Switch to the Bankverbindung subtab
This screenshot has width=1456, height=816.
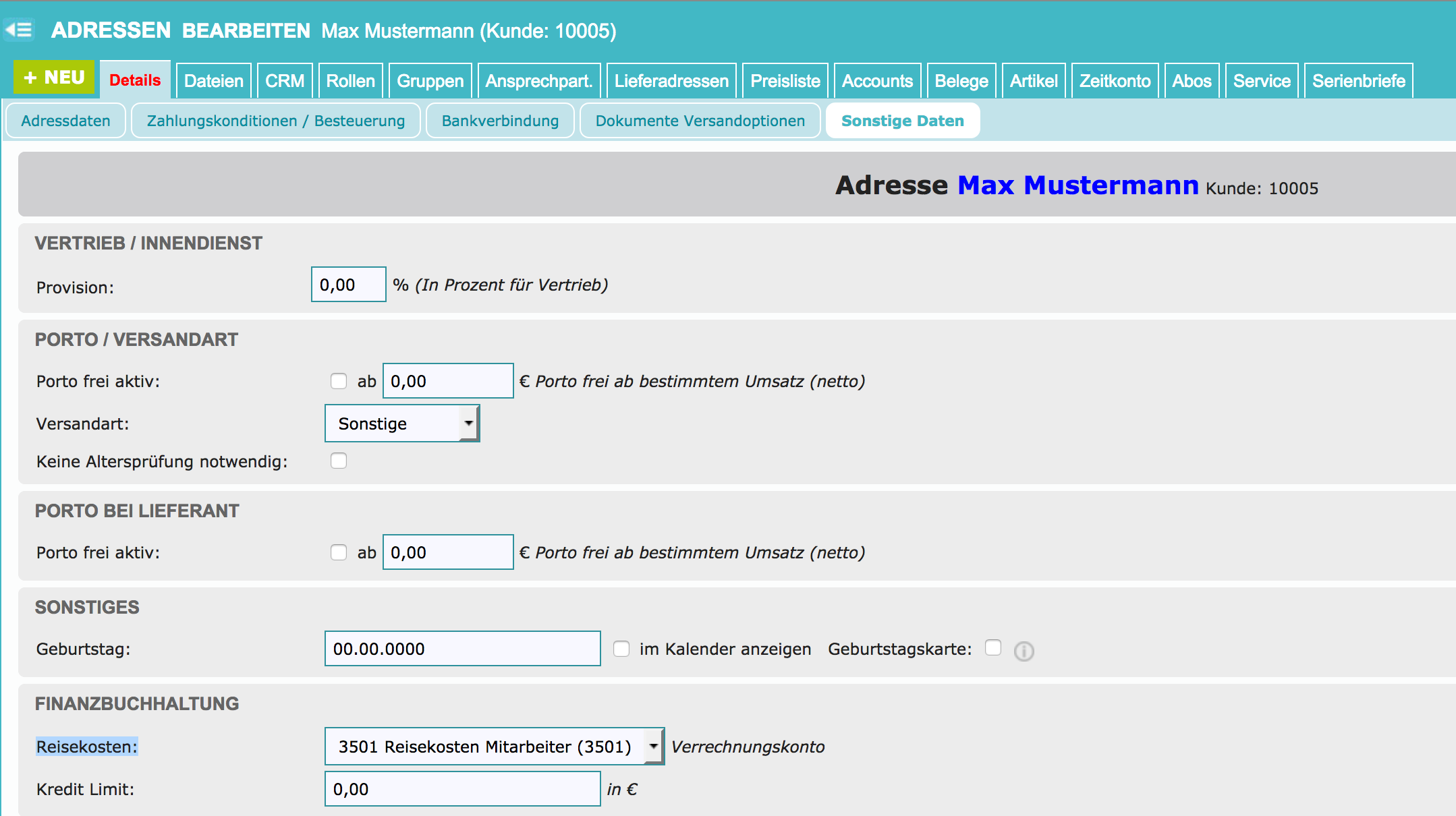[500, 121]
